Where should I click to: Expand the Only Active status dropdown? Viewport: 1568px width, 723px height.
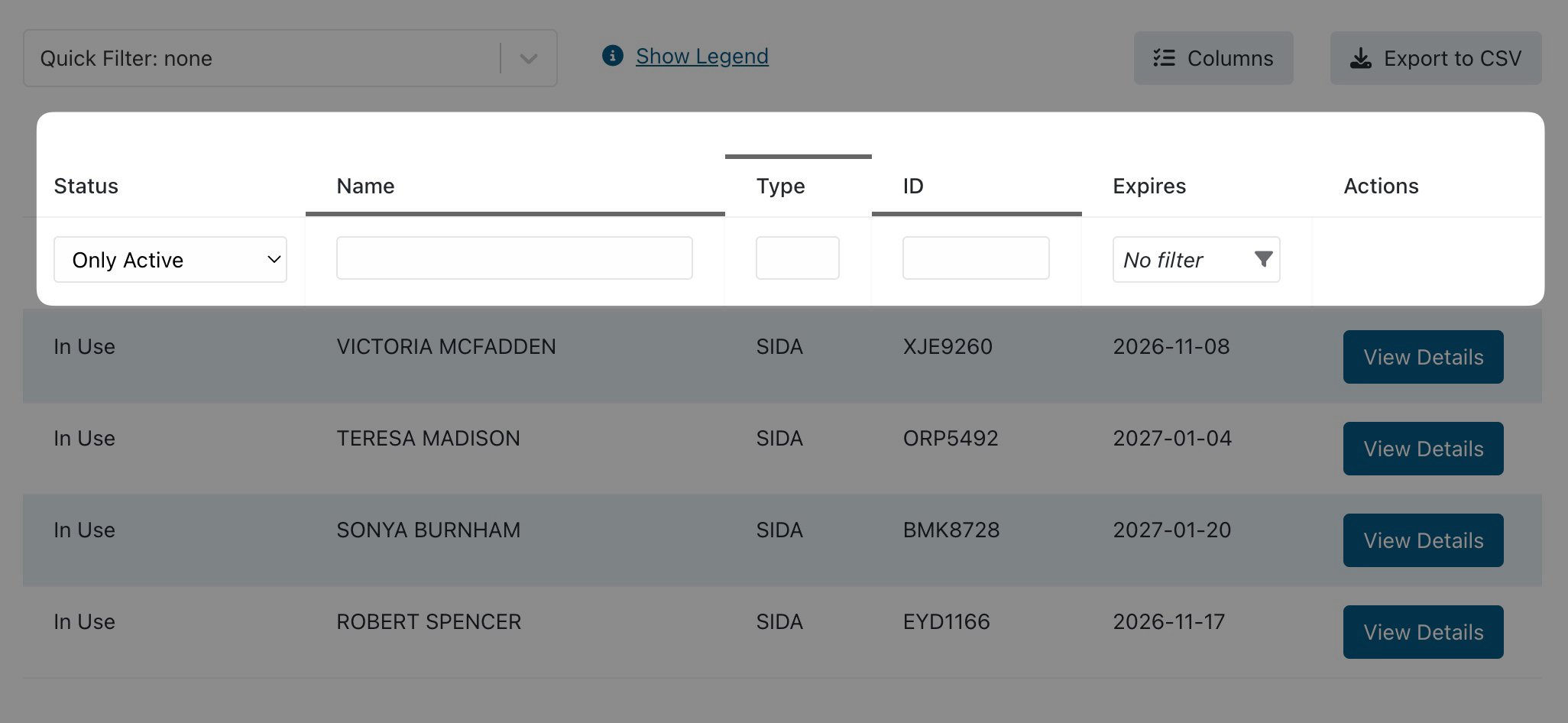click(x=170, y=260)
